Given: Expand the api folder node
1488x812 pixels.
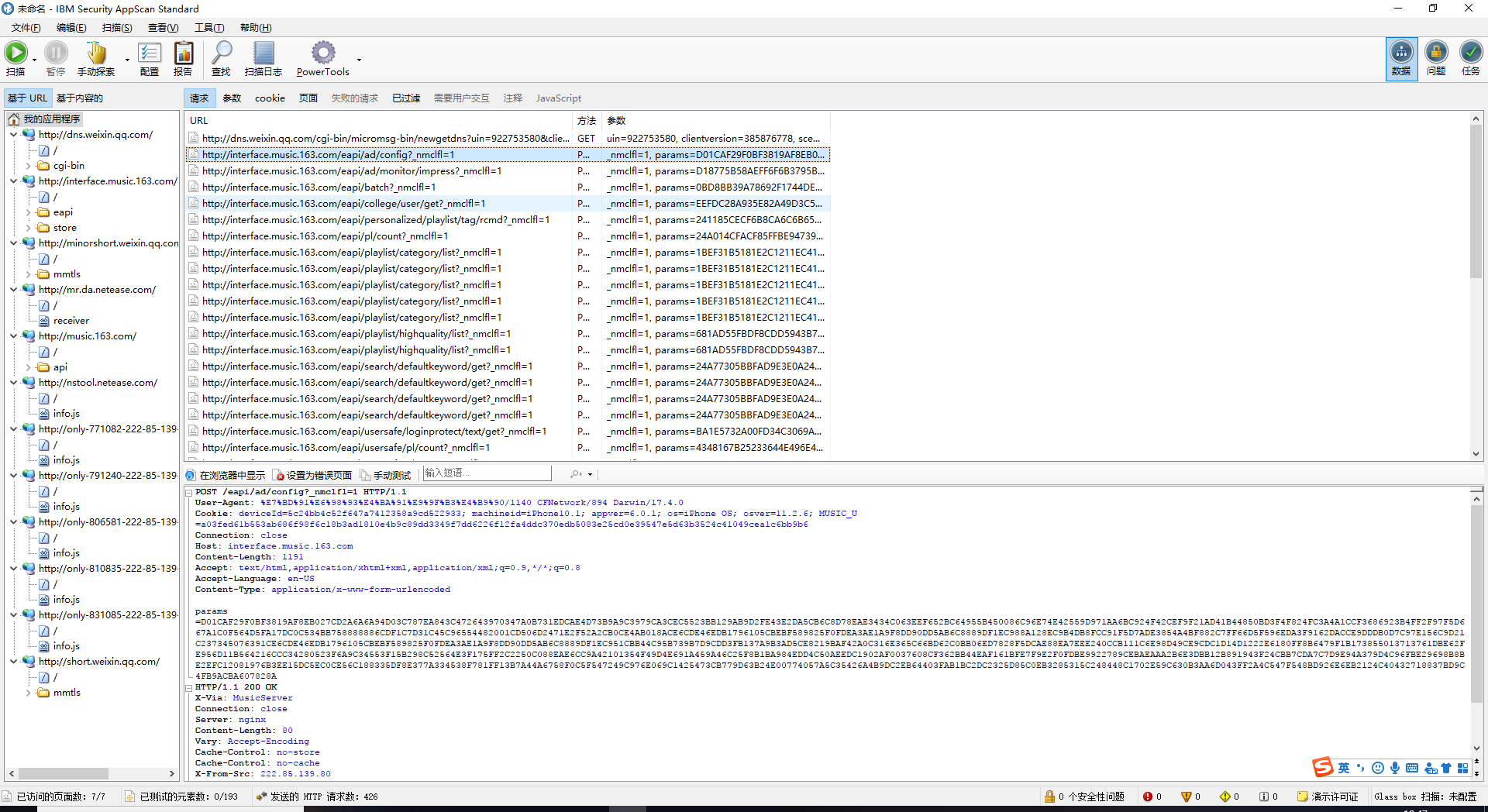Looking at the screenshot, I should click(x=29, y=367).
